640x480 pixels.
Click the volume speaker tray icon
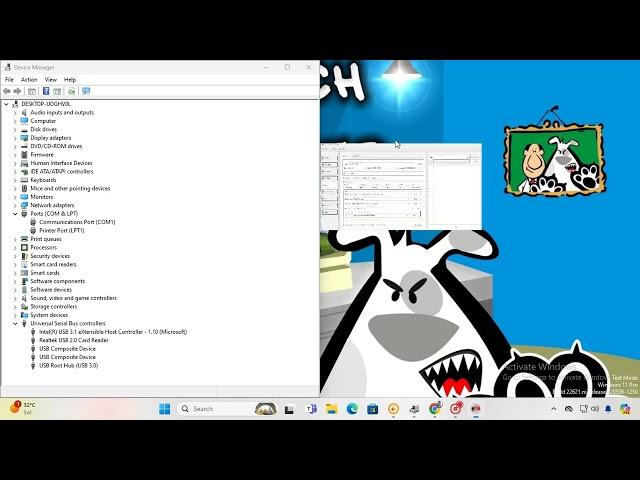pyautogui.click(x=595, y=409)
